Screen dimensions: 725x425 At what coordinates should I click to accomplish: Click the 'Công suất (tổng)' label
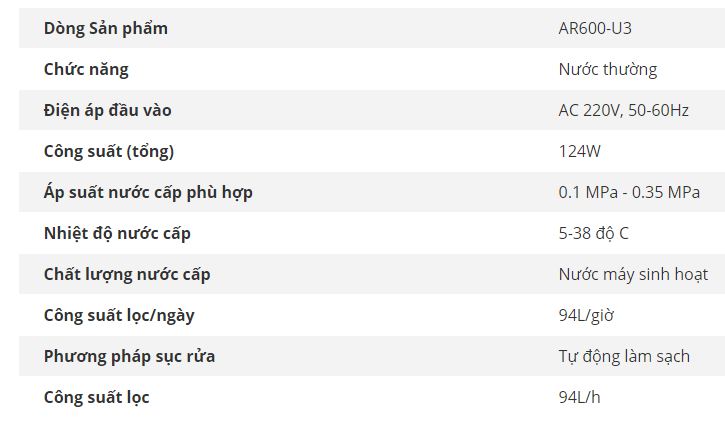pyautogui.click(x=109, y=151)
